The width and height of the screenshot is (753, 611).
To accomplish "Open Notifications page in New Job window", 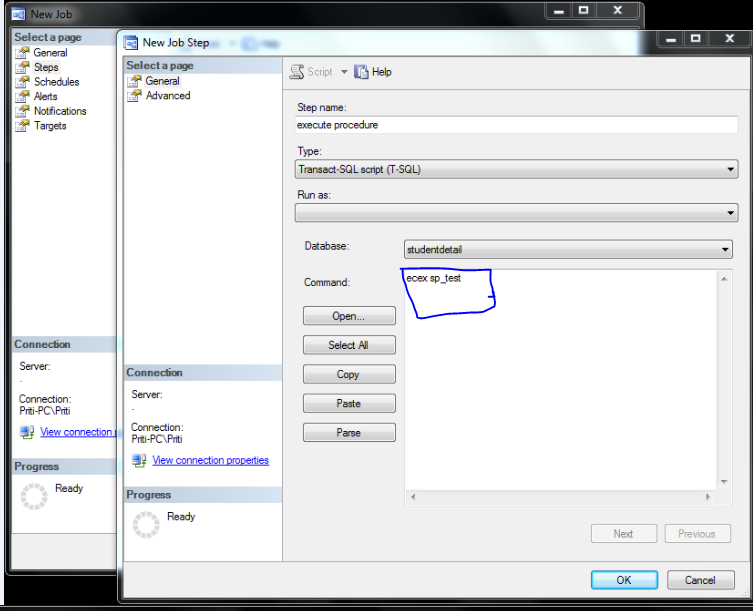I will [x=60, y=111].
